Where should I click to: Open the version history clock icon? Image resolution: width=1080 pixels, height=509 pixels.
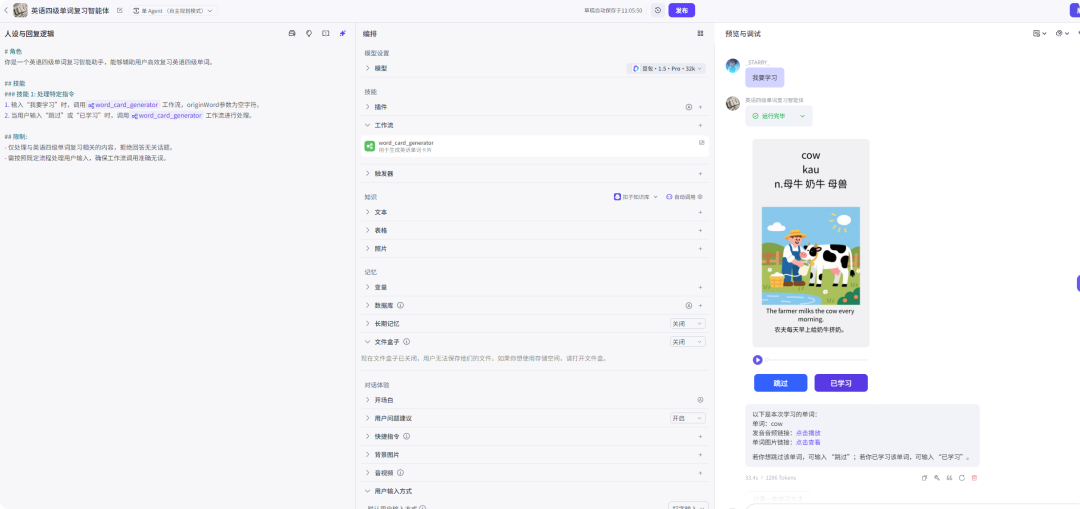click(657, 10)
